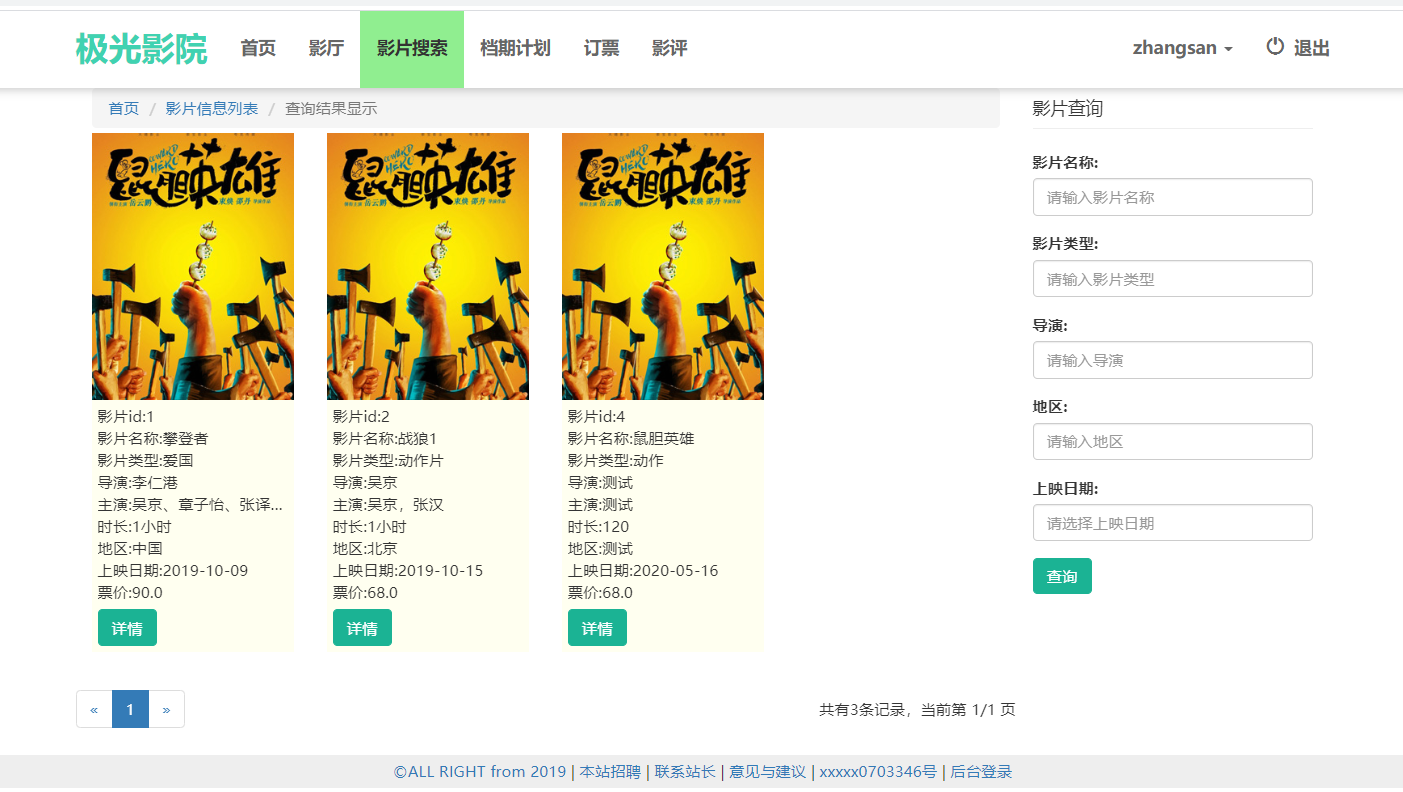
Task: Select the 影片搜索 nav tab
Action: (412, 49)
